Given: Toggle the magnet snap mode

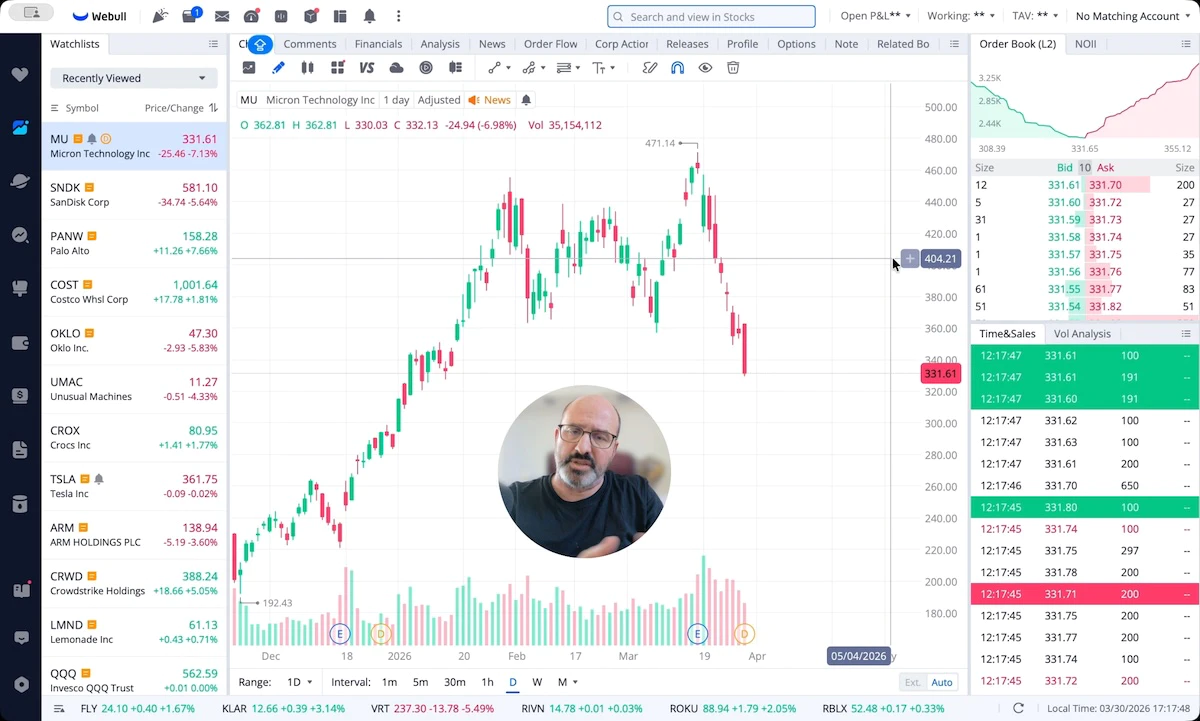Looking at the screenshot, I should point(677,68).
